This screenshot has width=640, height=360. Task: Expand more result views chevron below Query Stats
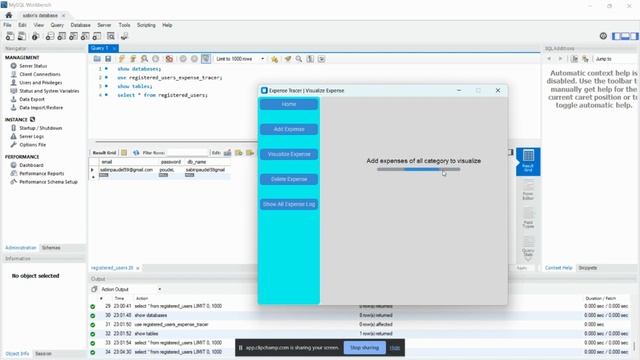coord(528,259)
